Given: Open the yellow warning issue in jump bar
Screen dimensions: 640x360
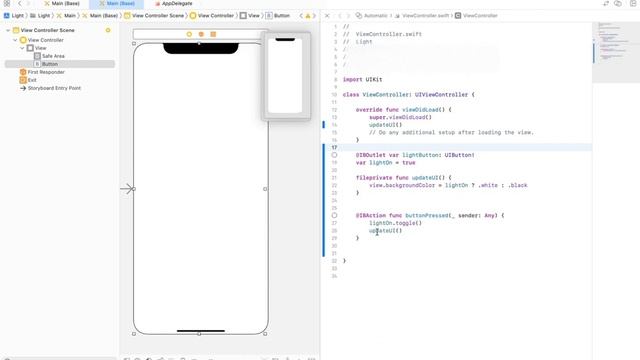Looking at the screenshot, I should pos(308,16).
